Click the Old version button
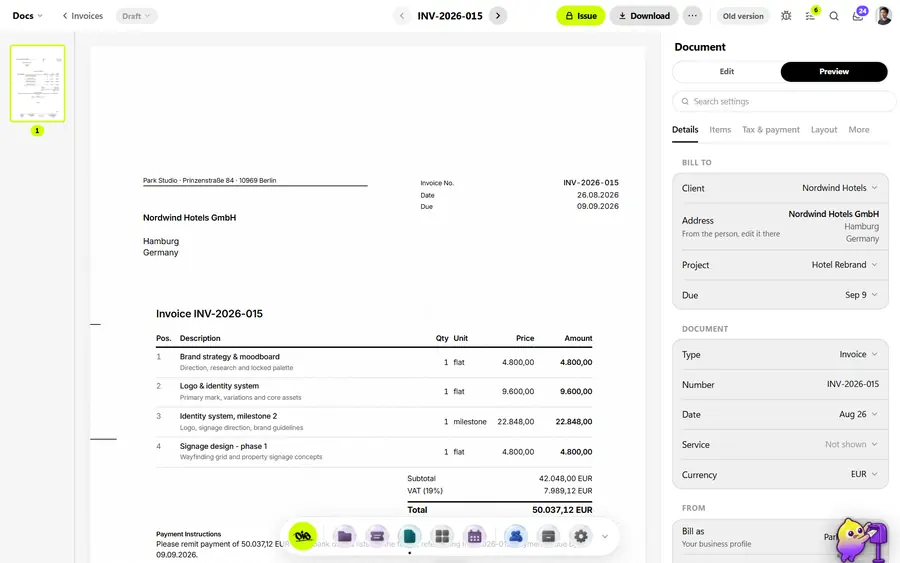 [x=743, y=16]
